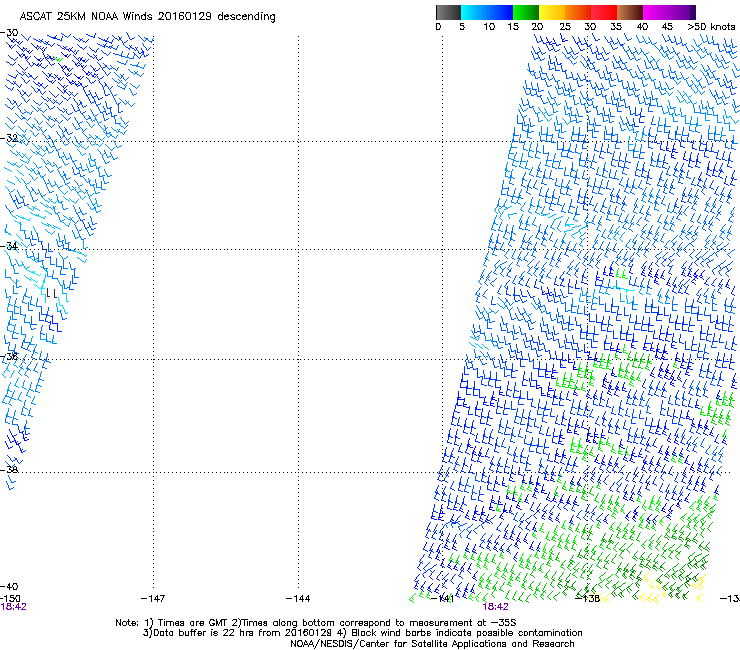740x650 pixels.
Task: Click the purple 18:42 time near -141
Action: [x=495, y=607]
